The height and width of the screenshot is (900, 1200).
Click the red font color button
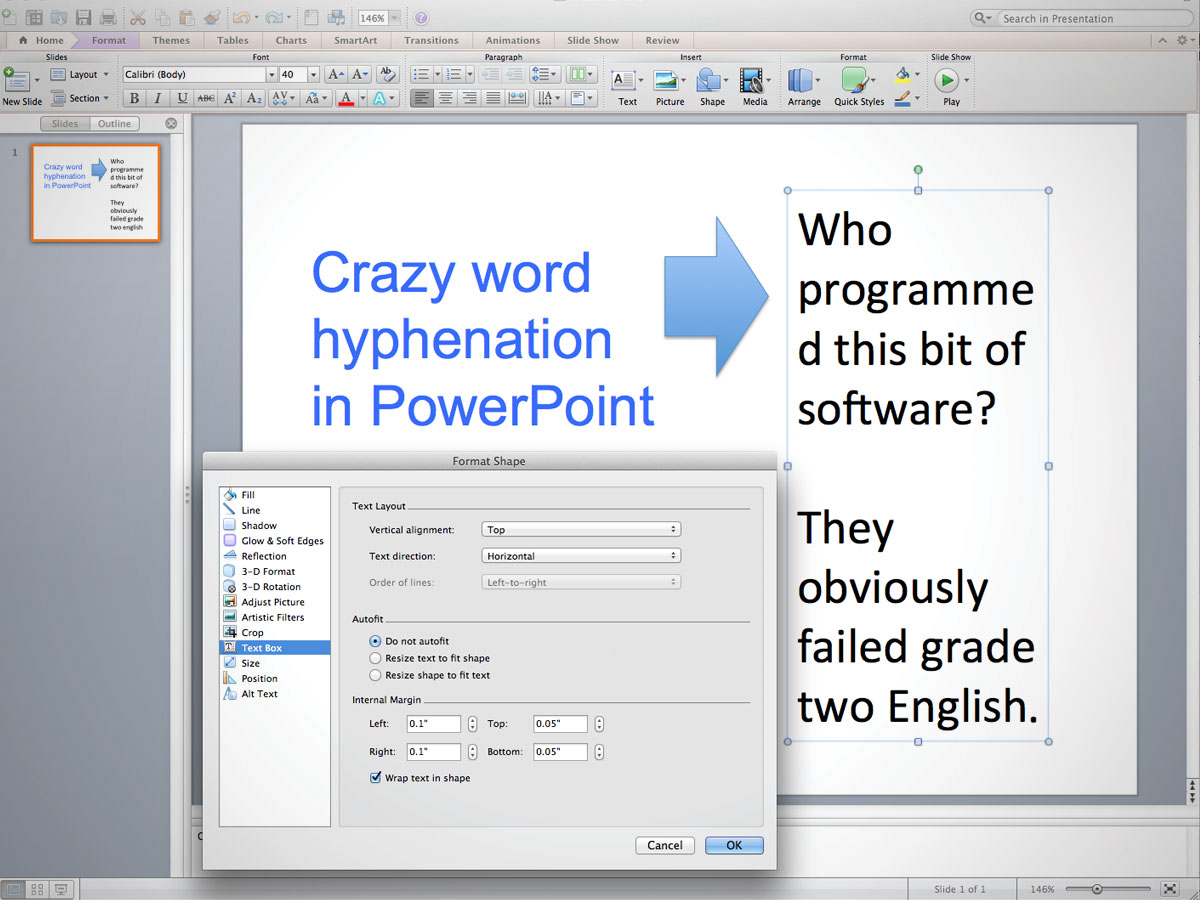coord(346,98)
